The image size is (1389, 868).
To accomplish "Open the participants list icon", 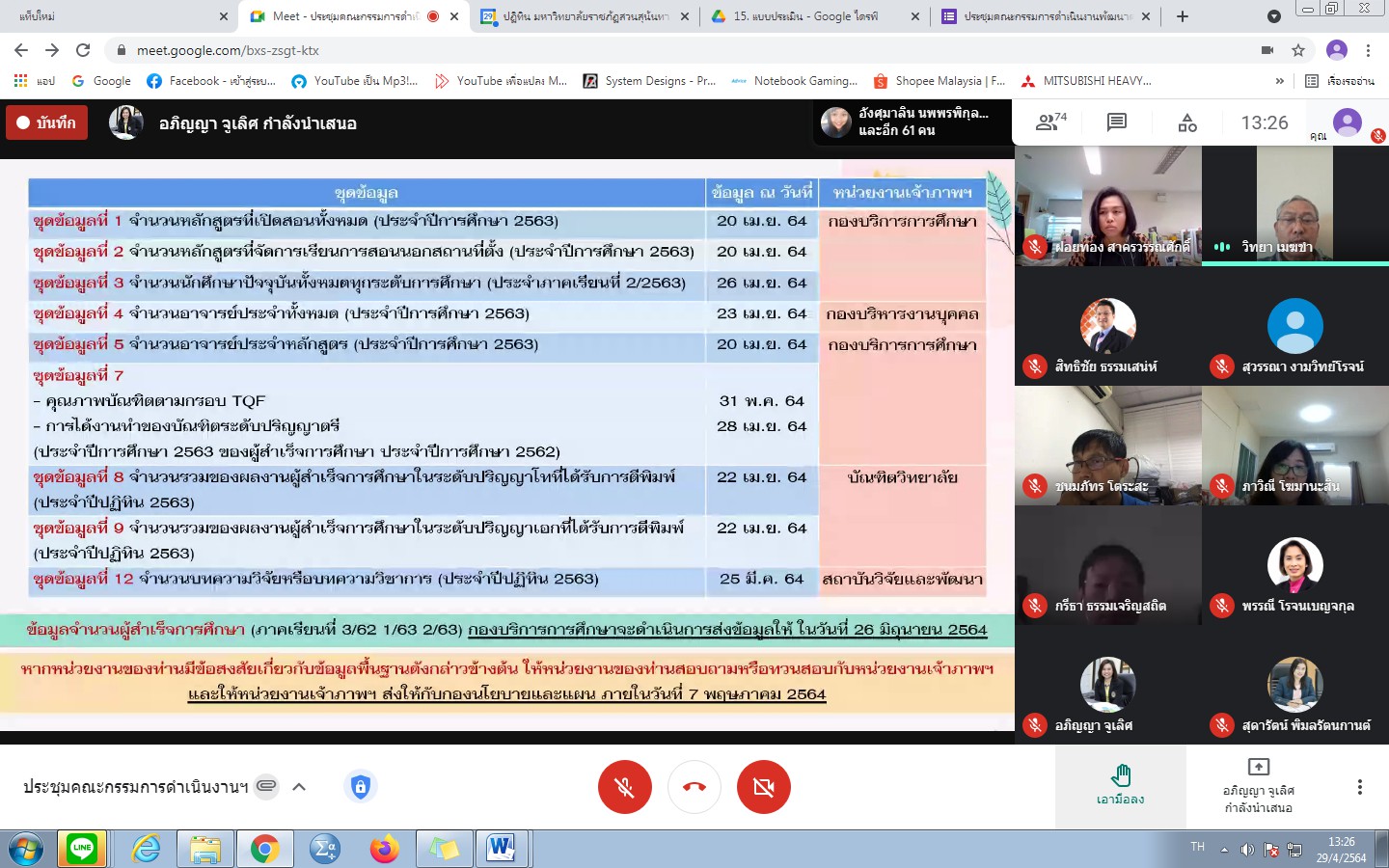I will point(1049,122).
